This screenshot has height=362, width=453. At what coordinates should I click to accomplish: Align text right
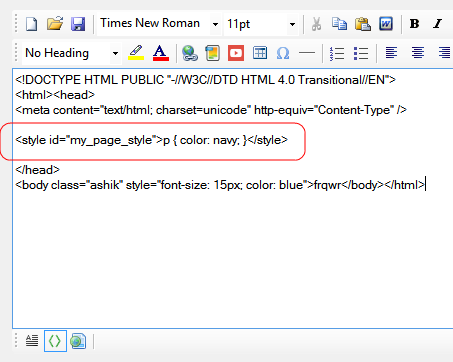click(x=444, y=53)
